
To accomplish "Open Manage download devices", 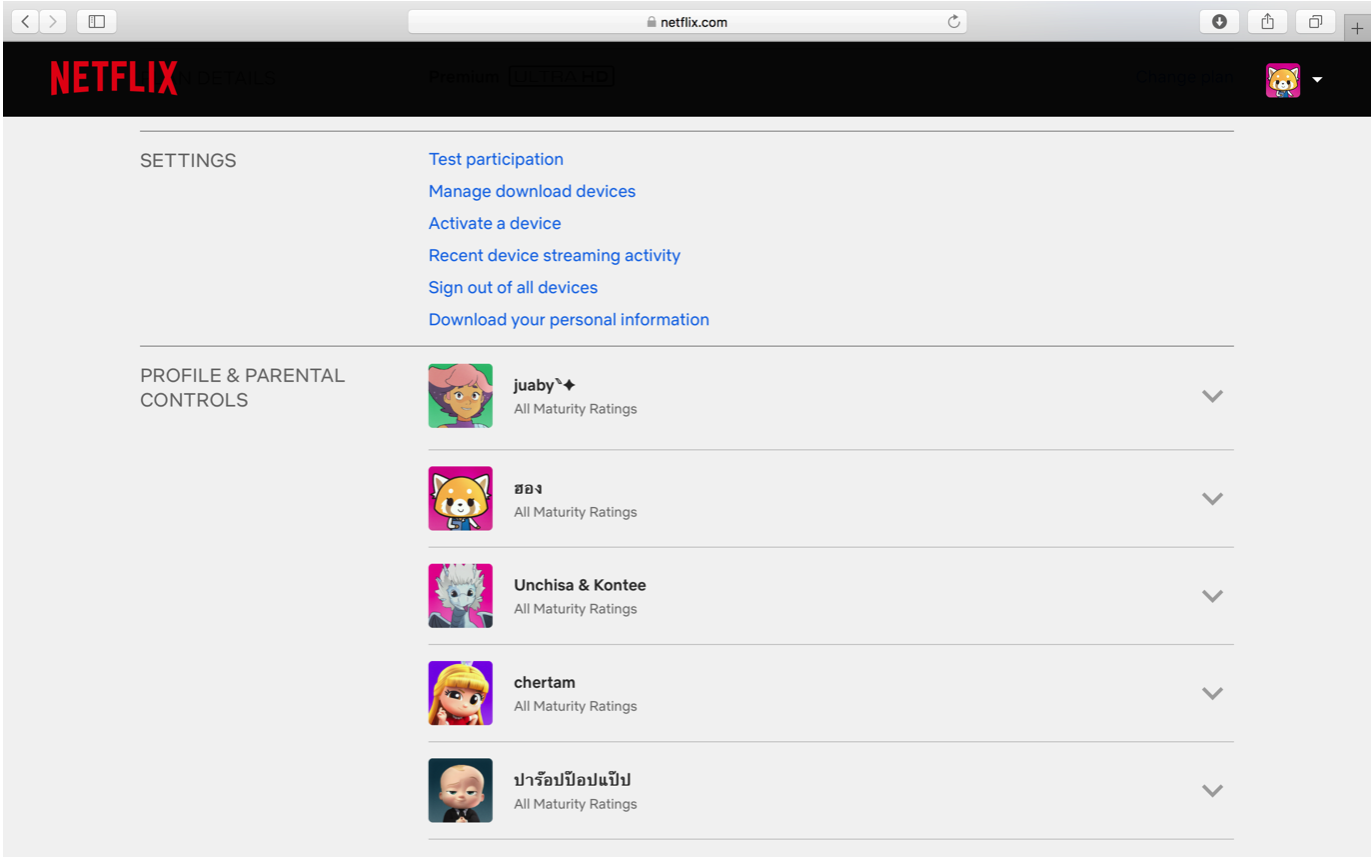I will tap(532, 191).
